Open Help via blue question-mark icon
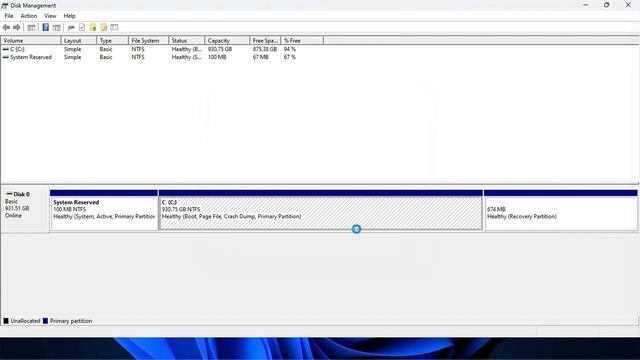The image size is (640, 360). tap(46, 27)
